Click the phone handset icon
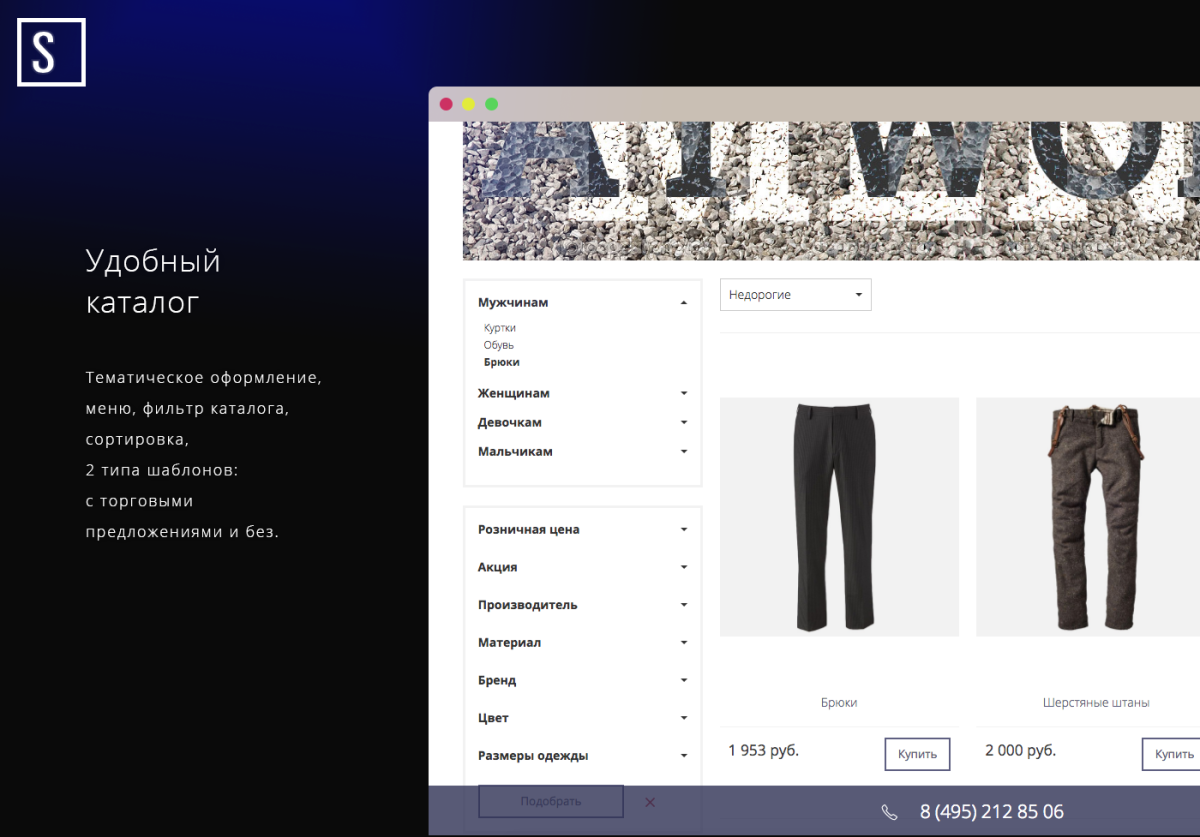Viewport: 1200px width, 837px height. [889, 812]
